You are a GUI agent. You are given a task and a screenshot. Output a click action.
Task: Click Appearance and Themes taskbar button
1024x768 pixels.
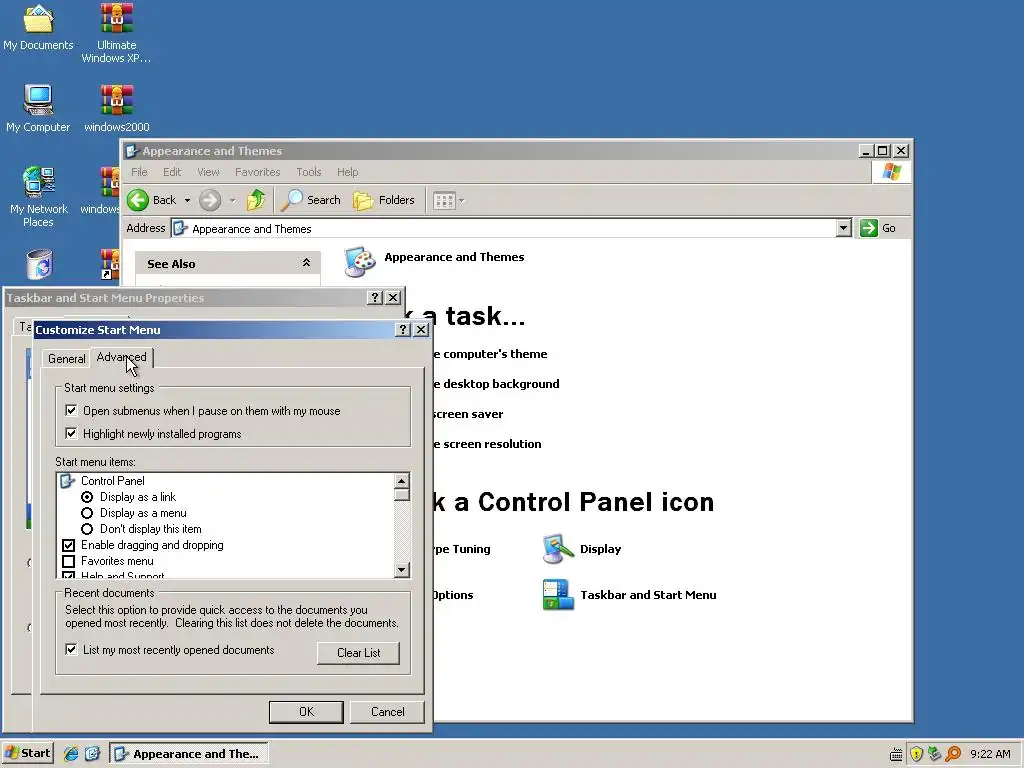point(189,754)
